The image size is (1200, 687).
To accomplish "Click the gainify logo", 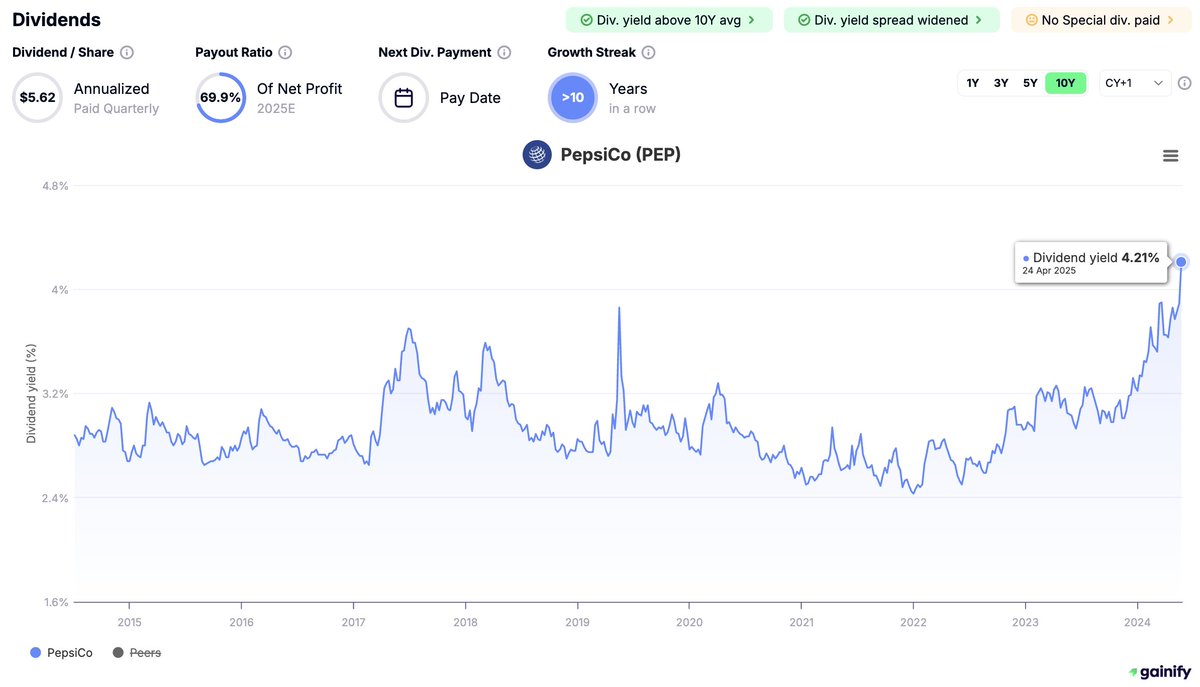I will (1159, 672).
